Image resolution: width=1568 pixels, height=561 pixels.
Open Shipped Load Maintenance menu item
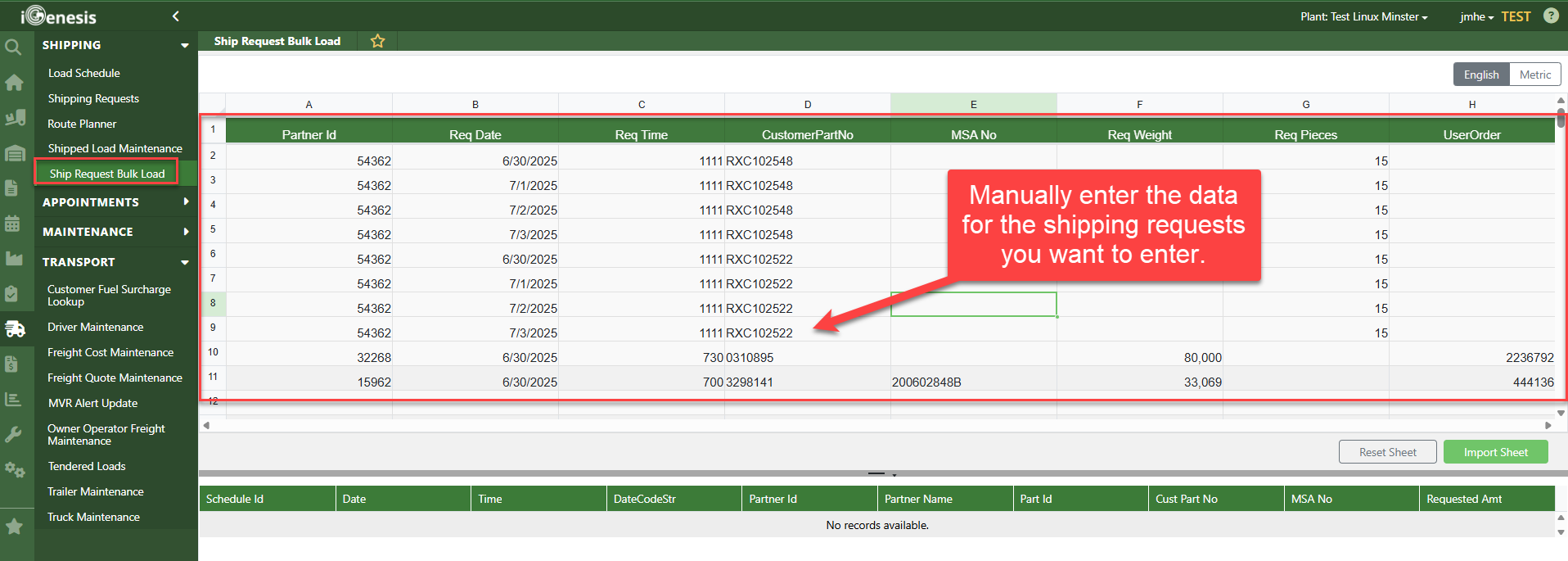115,148
